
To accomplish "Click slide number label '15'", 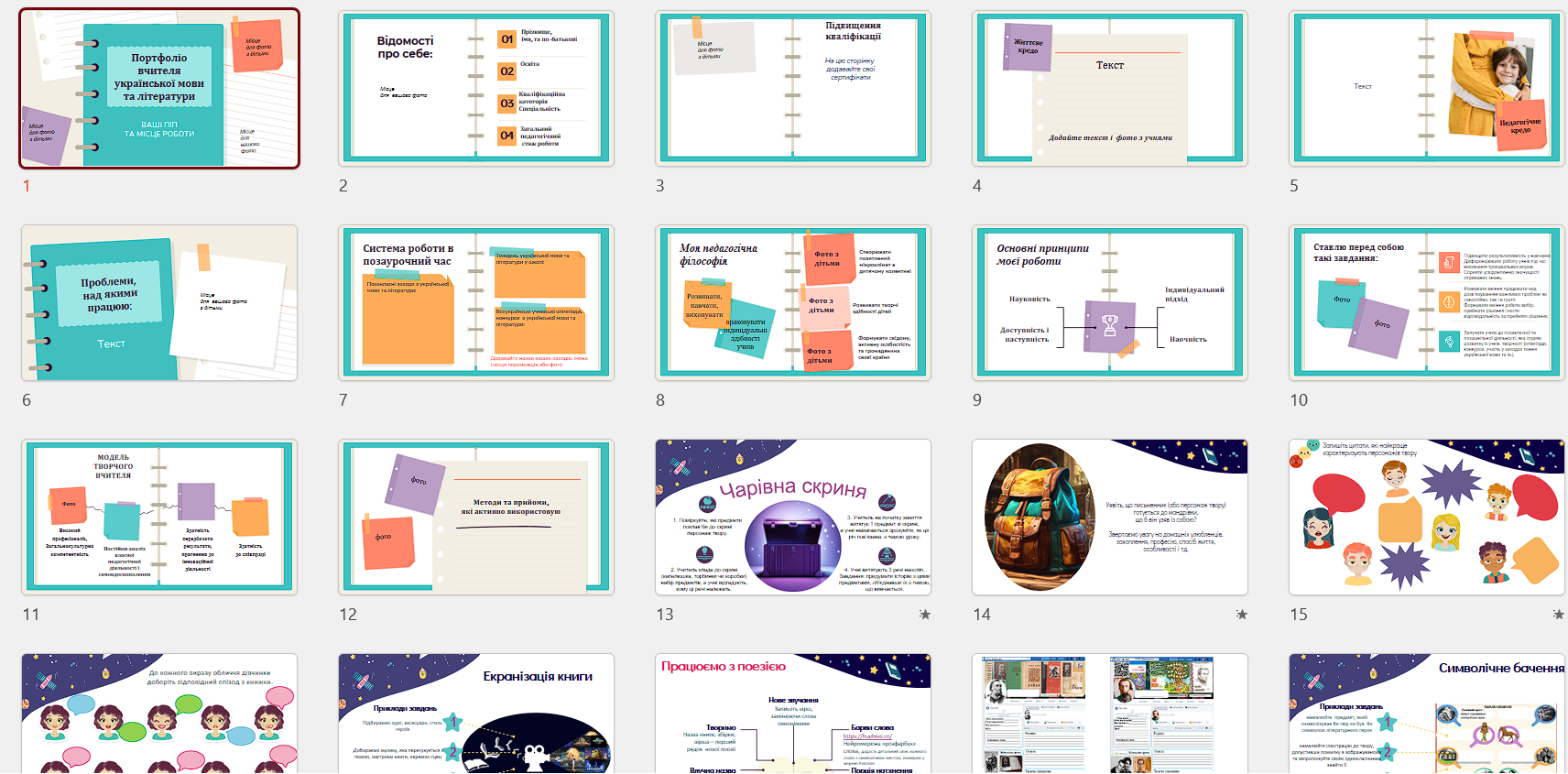I will [1299, 615].
